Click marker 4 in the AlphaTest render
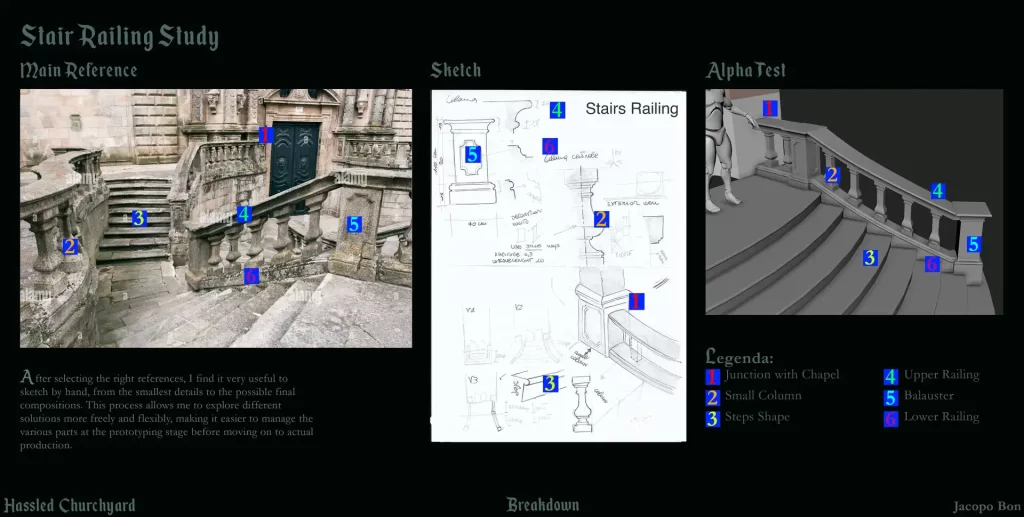Image resolution: width=1024 pixels, height=517 pixels. pos(938,190)
